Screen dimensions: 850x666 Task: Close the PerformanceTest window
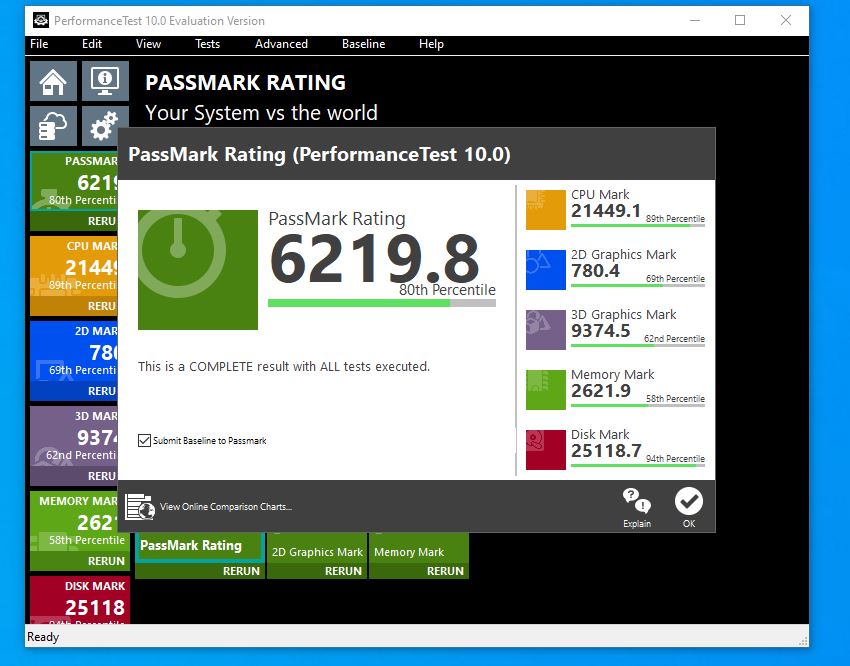pyautogui.click(x=786, y=21)
